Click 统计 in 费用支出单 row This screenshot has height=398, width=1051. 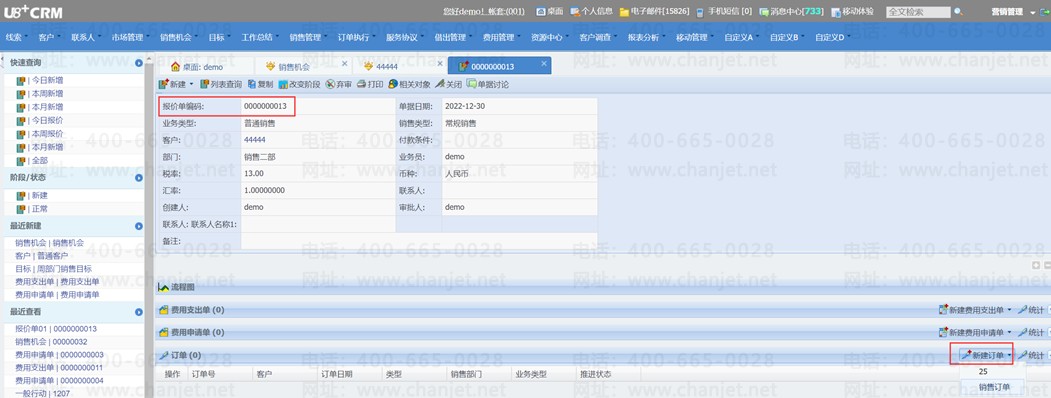click(1031, 310)
